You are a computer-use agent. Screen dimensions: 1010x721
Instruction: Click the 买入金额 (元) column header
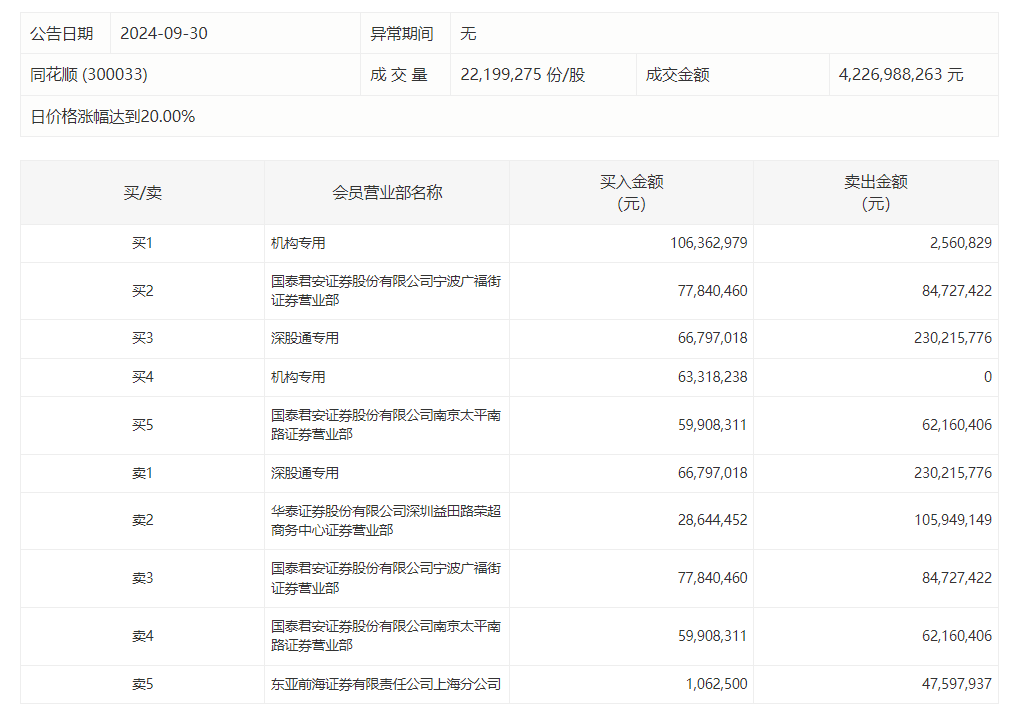point(631,193)
